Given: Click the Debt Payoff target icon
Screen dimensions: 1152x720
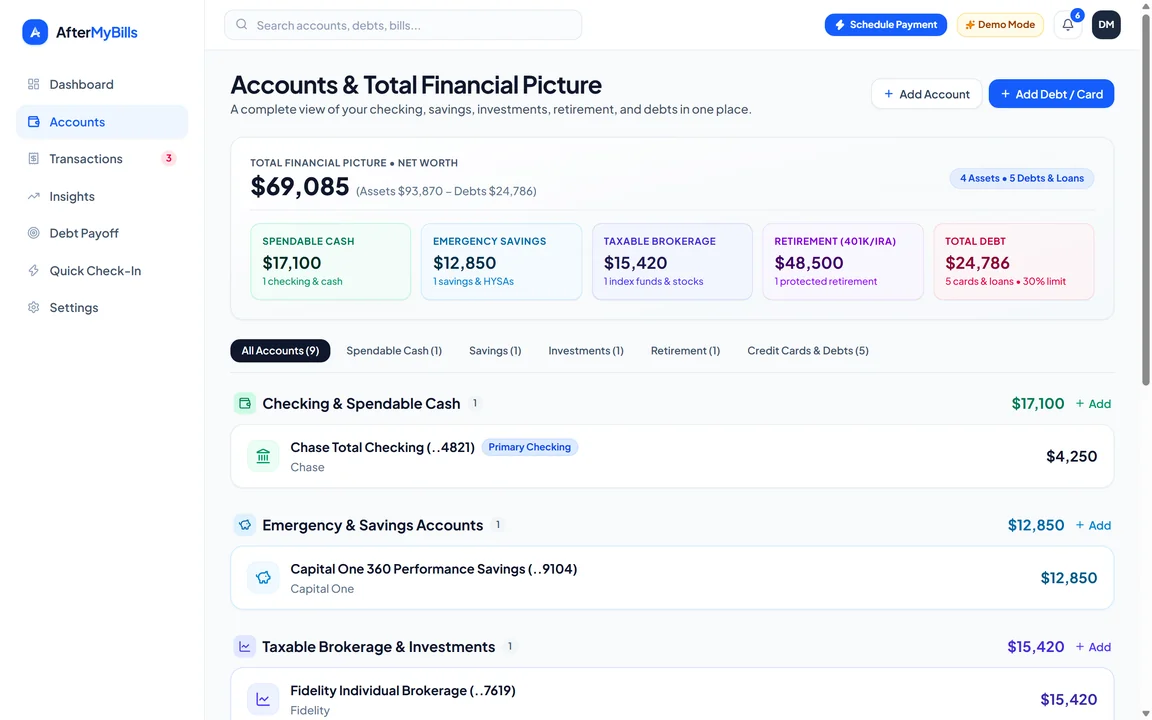Looking at the screenshot, I should [33, 233].
